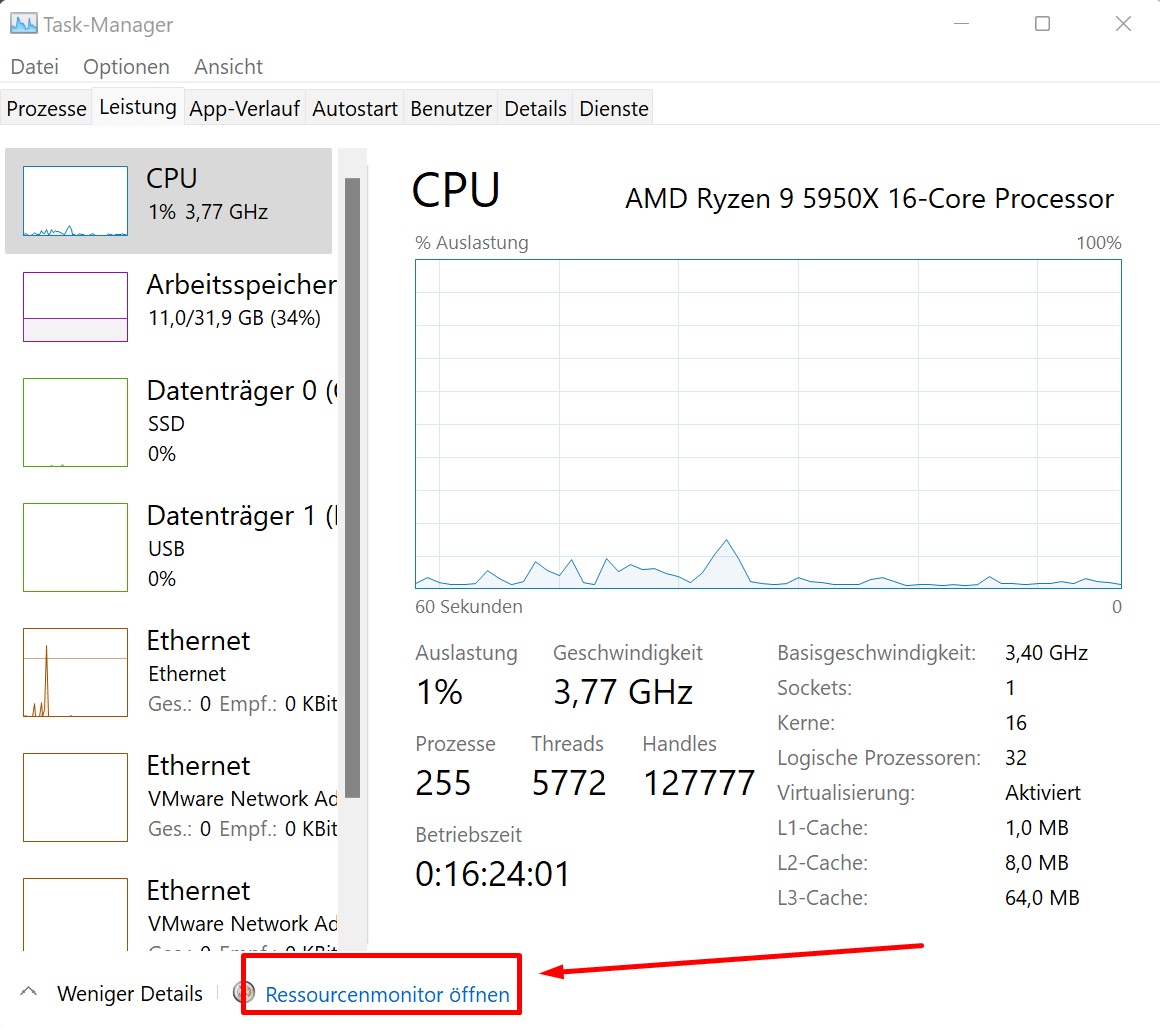Image resolution: width=1160 pixels, height=1030 pixels.
Task: Click the Auslastung 1% value
Action: point(439,692)
